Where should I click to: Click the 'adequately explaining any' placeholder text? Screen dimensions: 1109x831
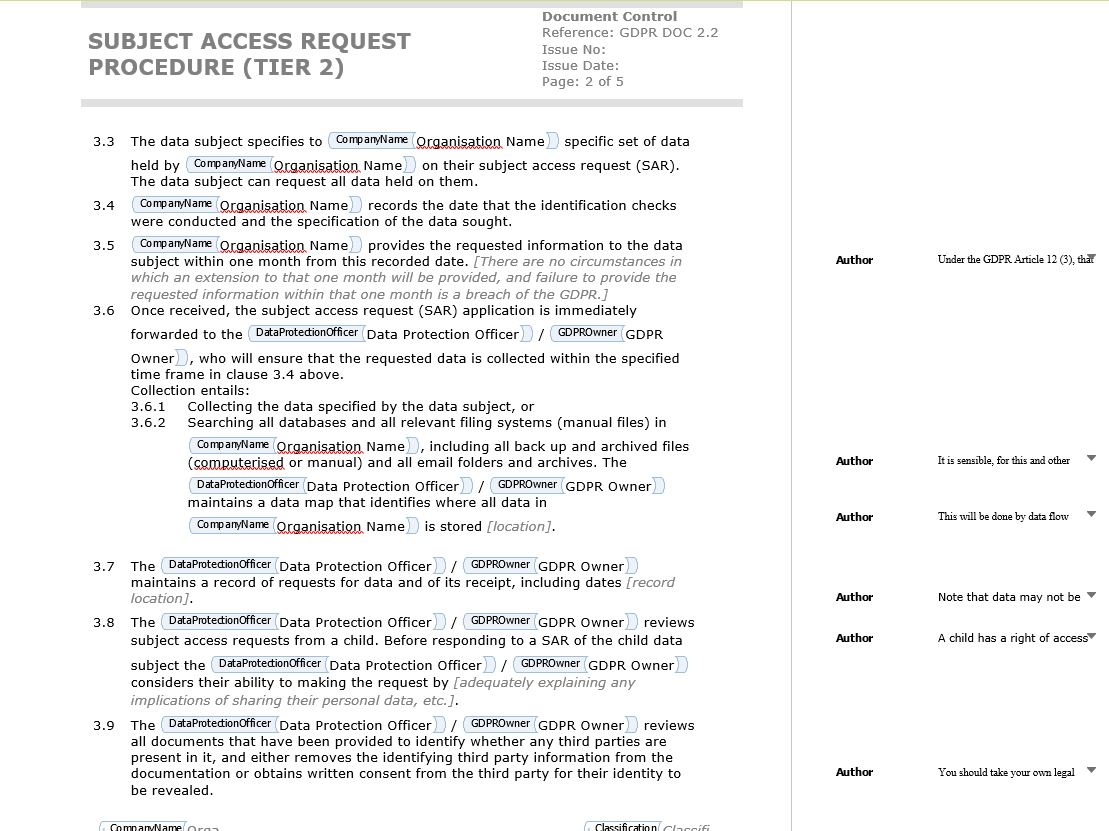pos(544,683)
